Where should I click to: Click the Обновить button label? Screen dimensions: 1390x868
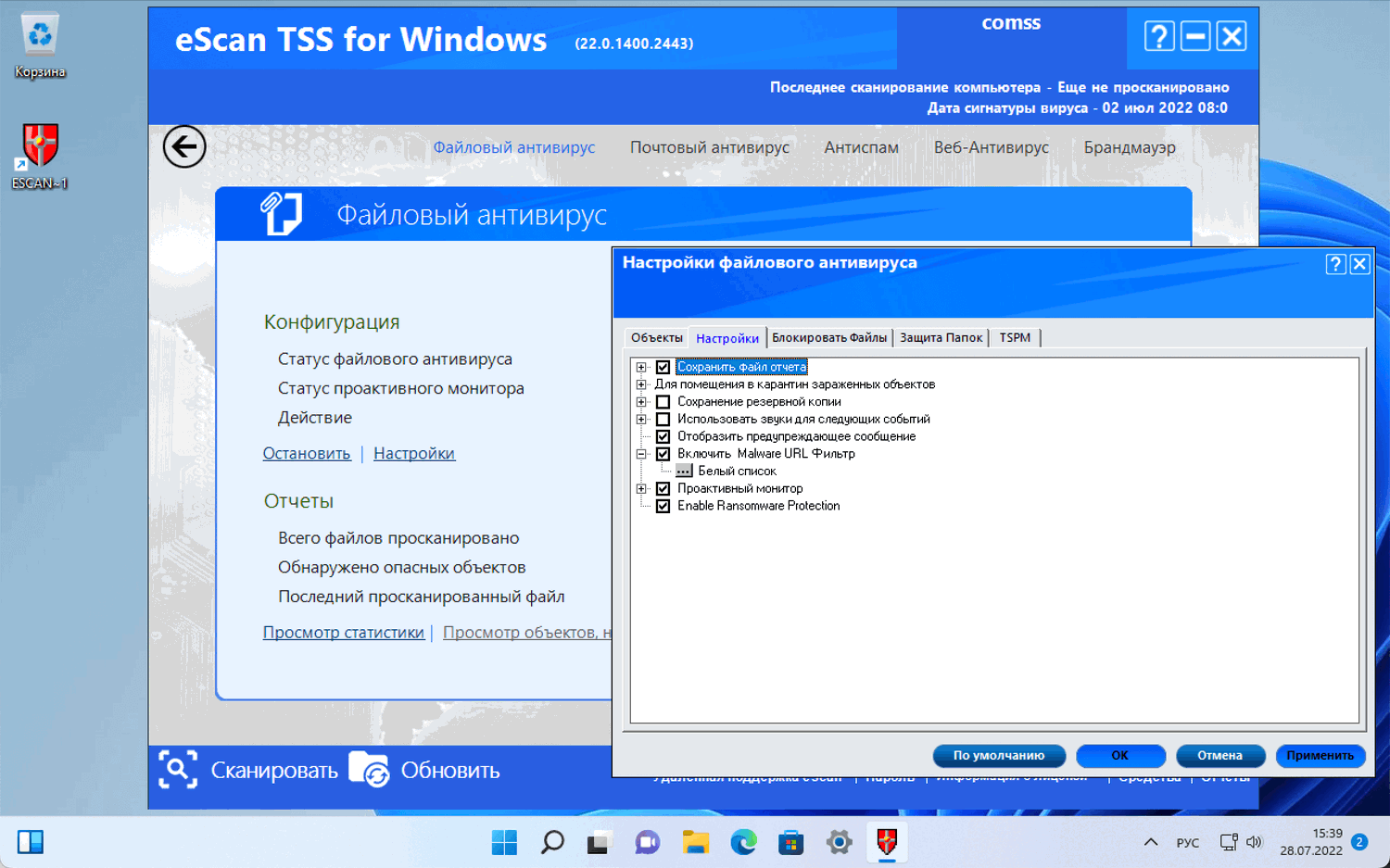450,771
